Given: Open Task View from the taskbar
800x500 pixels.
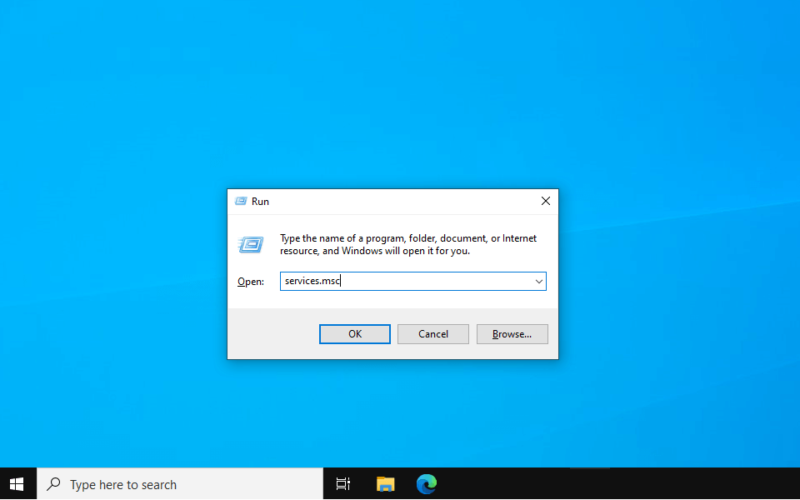Looking at the screenshot, I should click(x=343, y=484).
